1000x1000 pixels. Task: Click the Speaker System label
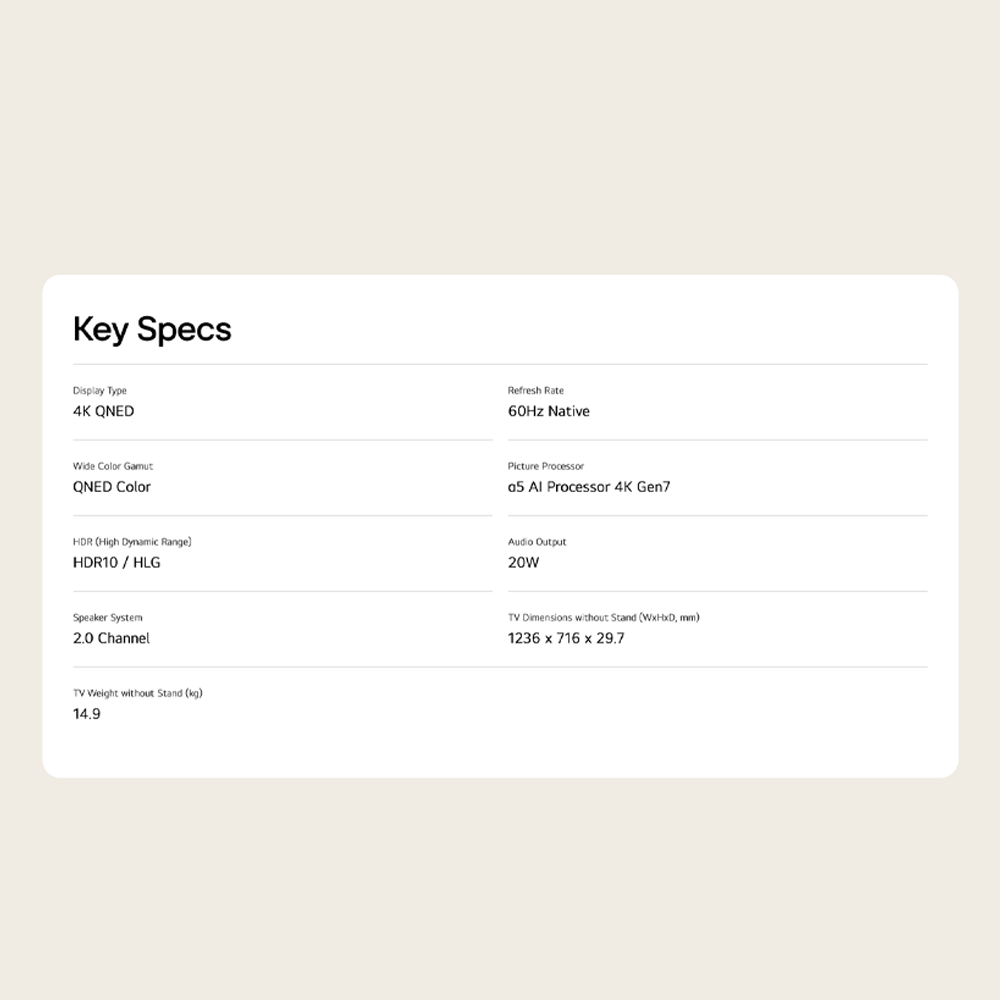click(108, 618)
